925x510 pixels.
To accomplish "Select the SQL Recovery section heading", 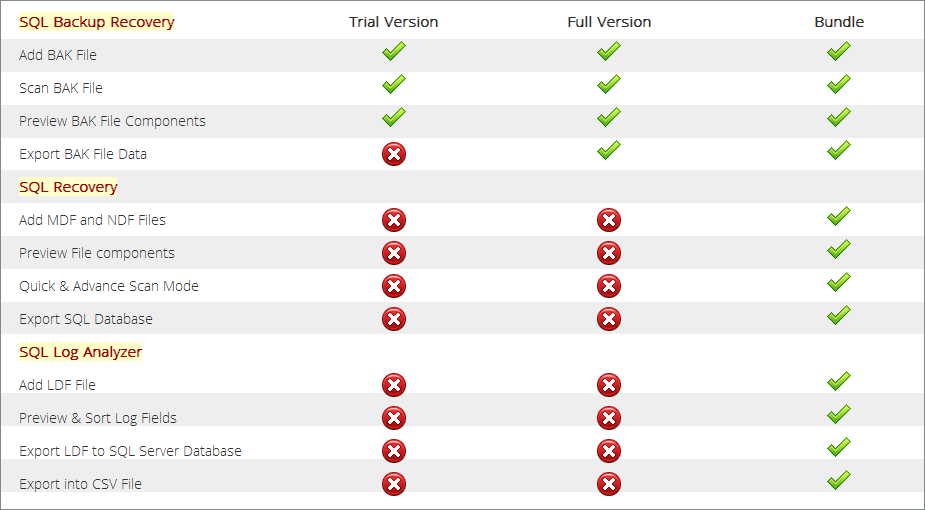I will [x=68, y=187].
